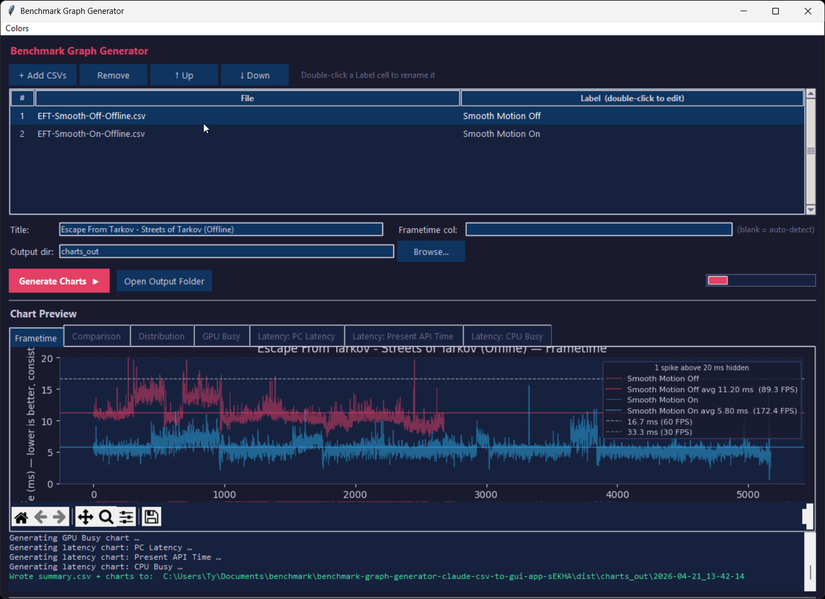Click the Frametime col input field
Viewport: 825px width, 599px height.
coord(598,229)
